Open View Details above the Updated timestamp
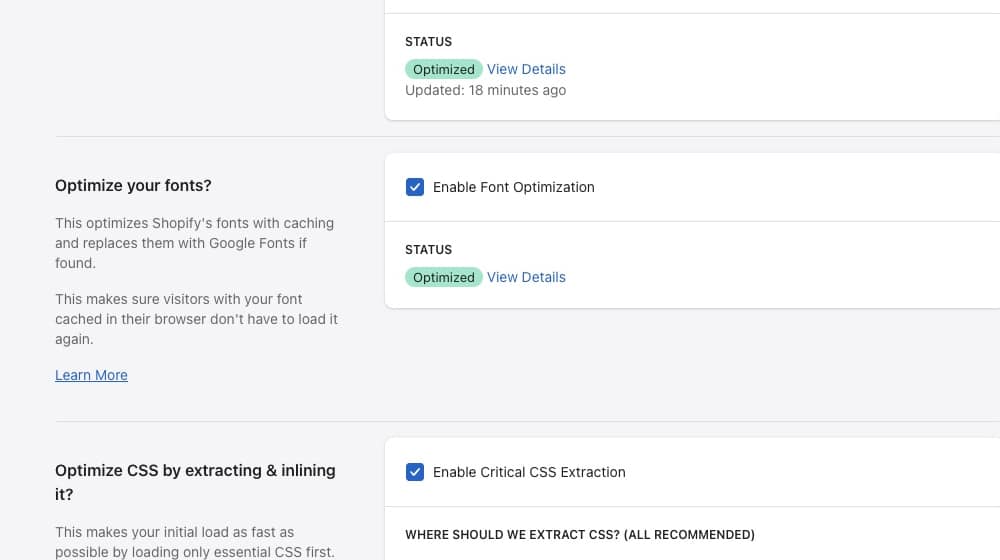Image resolution: width=1000 pixels, height=560 pixels. (x=526, y=69)
